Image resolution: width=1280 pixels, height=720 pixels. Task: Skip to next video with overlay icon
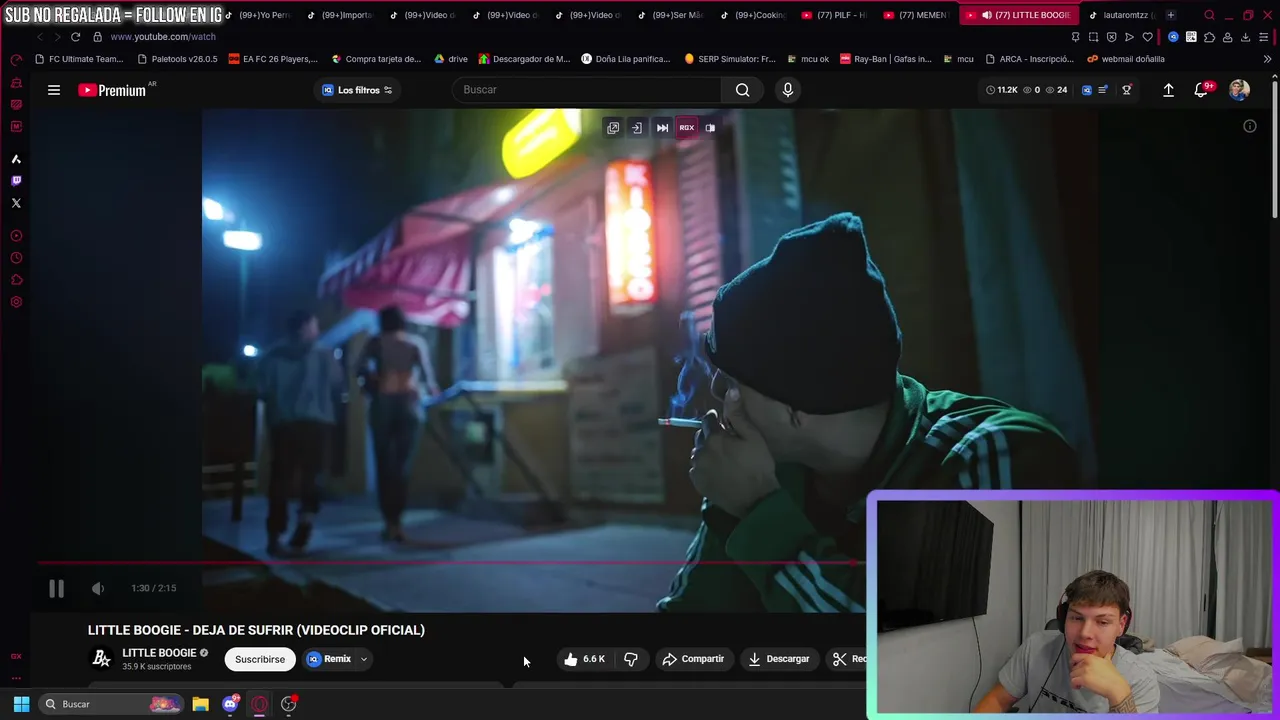click(662, 128)
